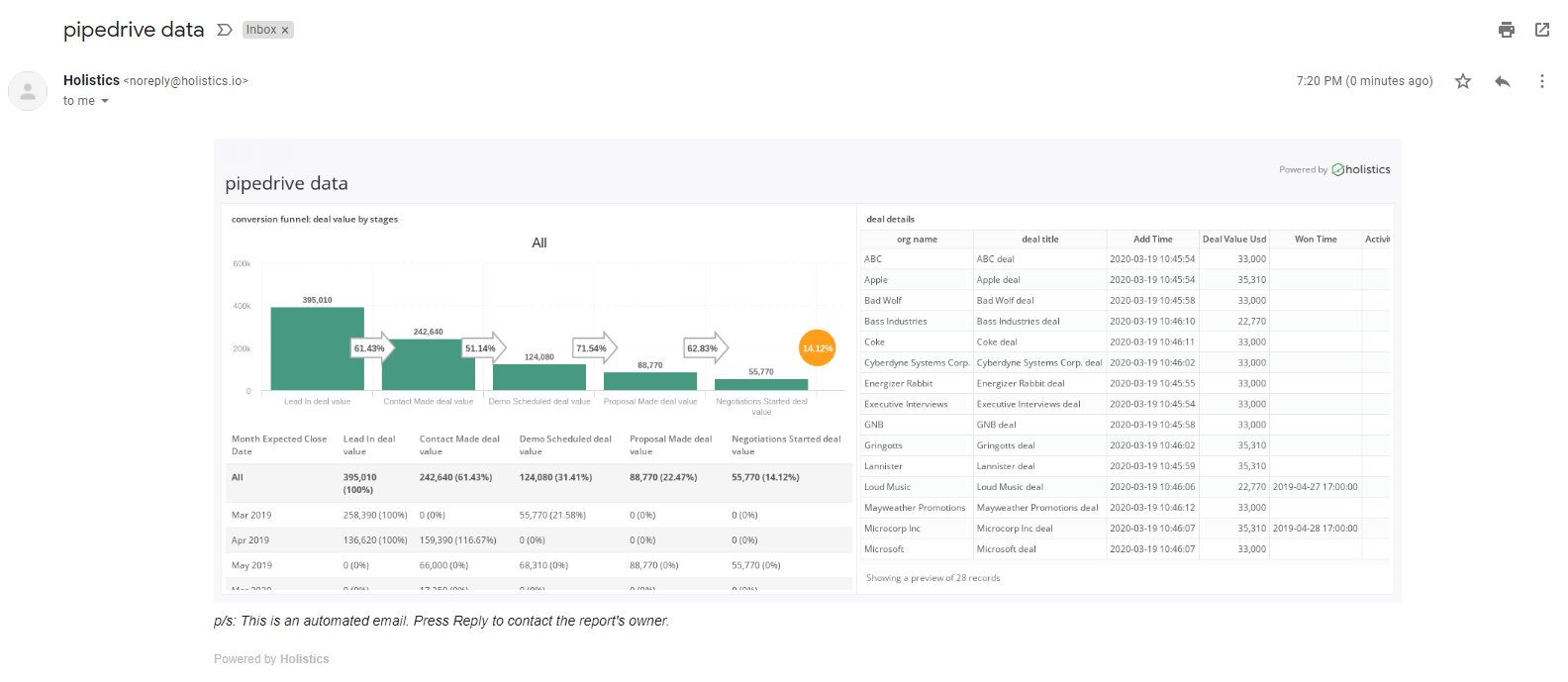Viewport: 1568px width, 682px height.
Task: Open email in new window
Action: pos(1541,30)
